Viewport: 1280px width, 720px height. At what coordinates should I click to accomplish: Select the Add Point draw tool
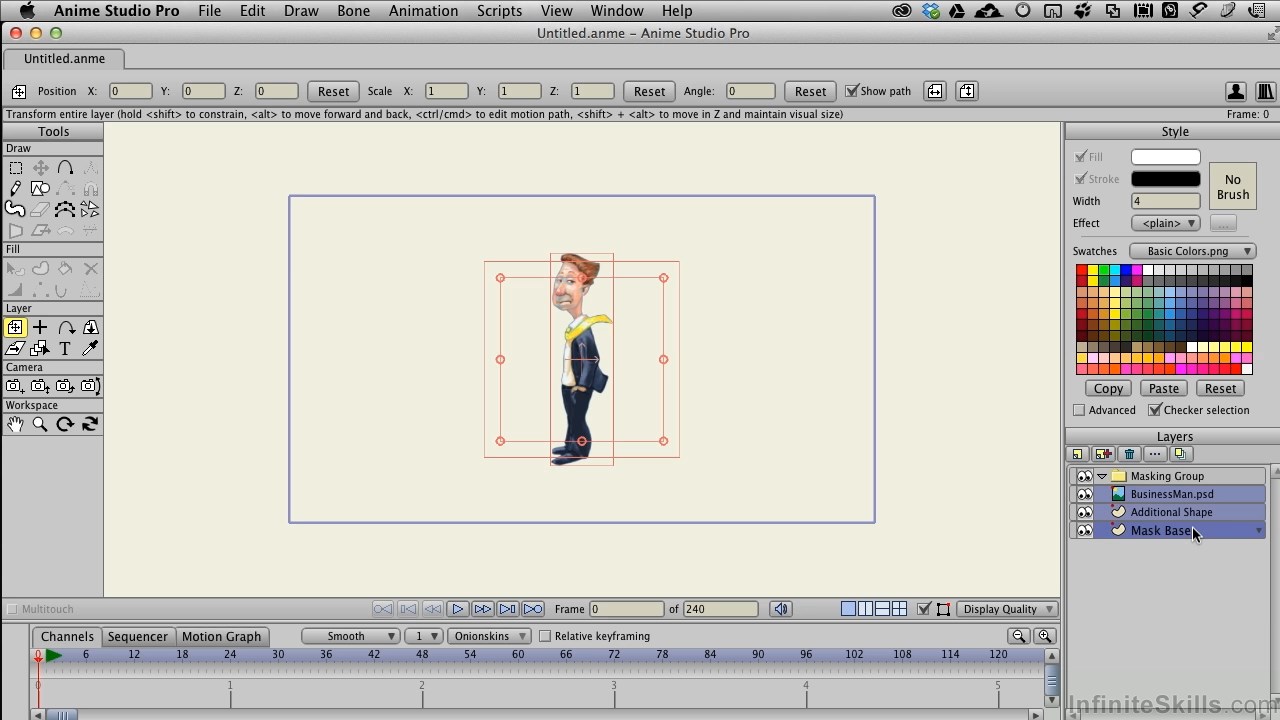[15, 188]
